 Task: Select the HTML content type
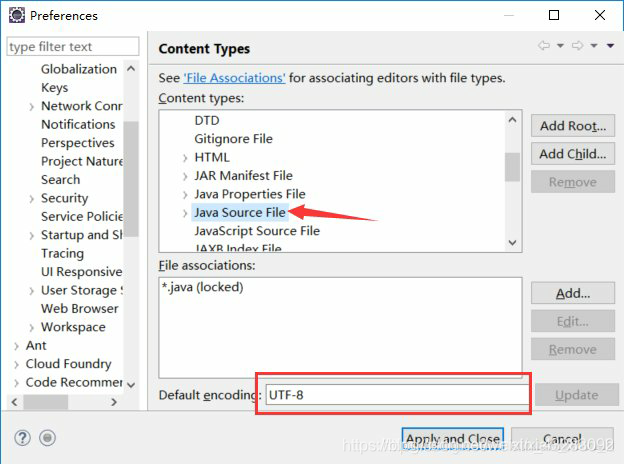[x=212, y=158]
